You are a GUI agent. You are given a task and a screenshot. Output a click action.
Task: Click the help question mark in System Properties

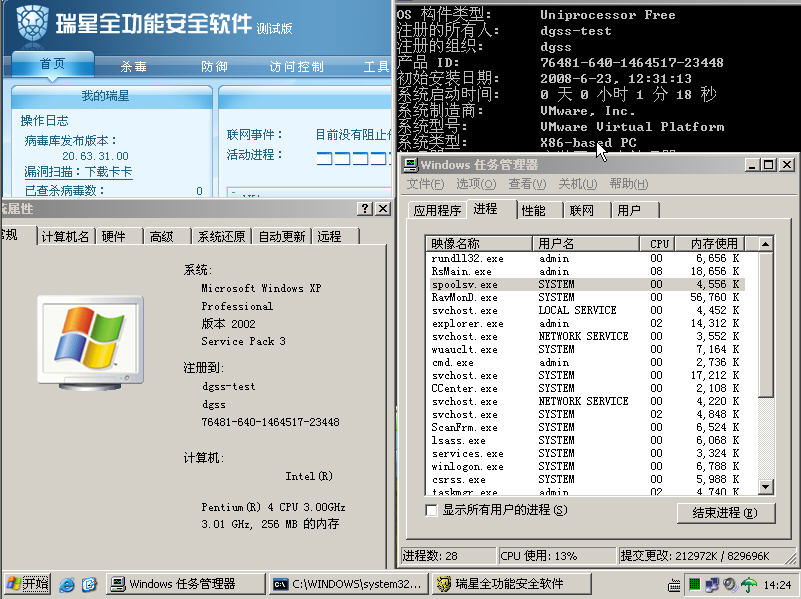tap(365, 208)
